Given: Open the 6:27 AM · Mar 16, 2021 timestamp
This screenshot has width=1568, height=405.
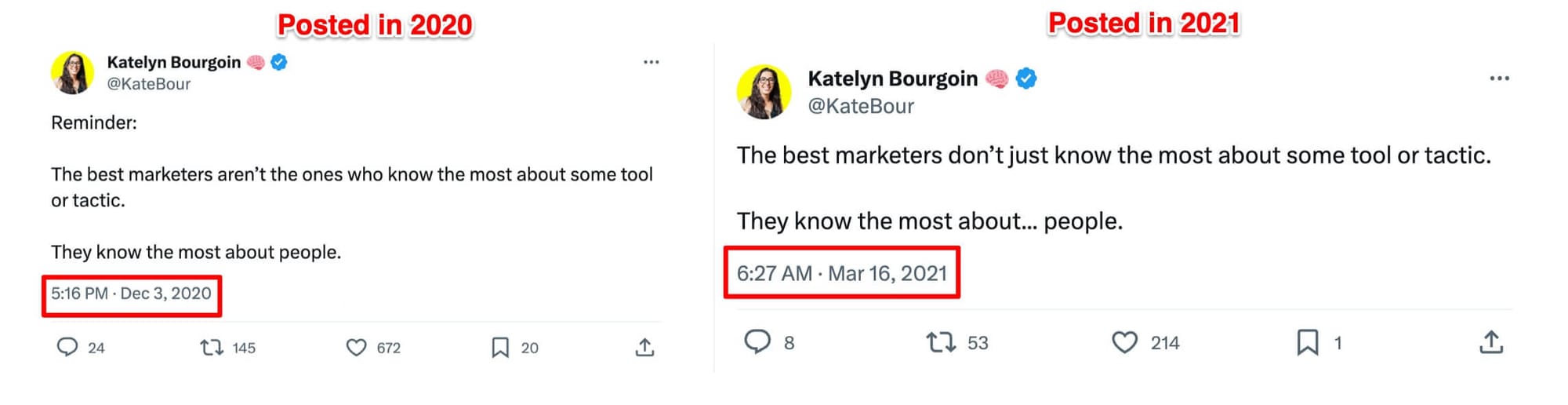Looking at the screenshot, I should click(841, 273).
